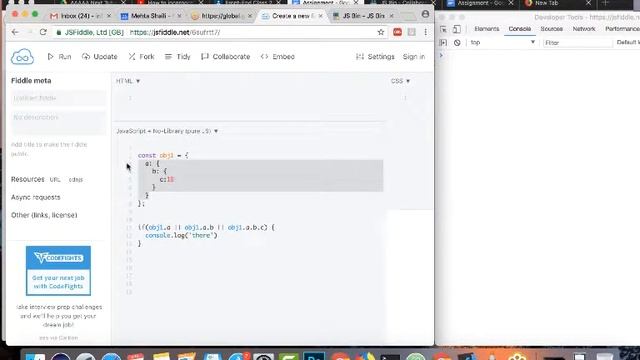Click the 'const obj1 = {' code line
Screen dimensions: 640x360
point(163,156)
